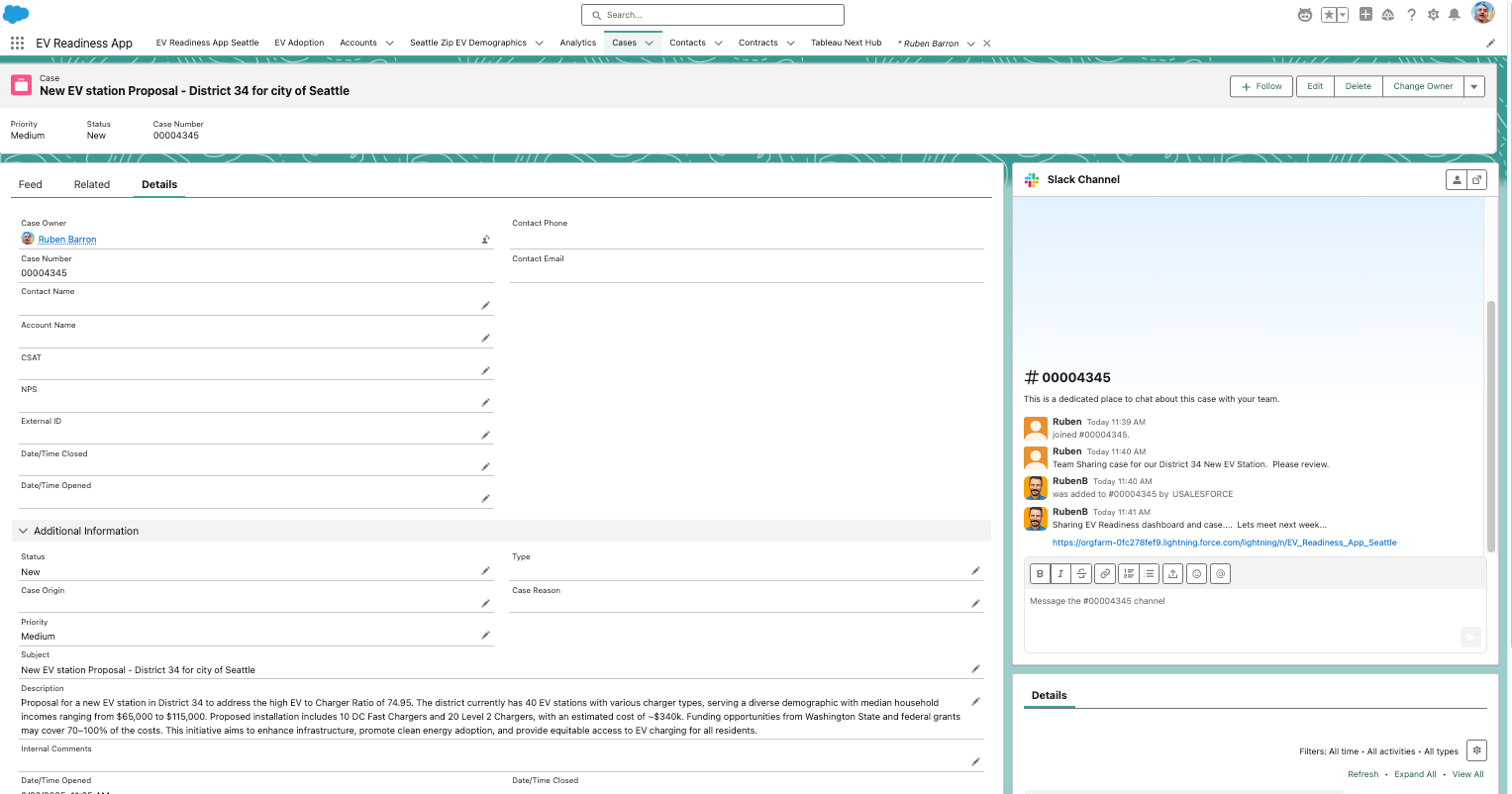Edit the Description field pencil icon
The width and height of the screenshot is (1512, 794).
pos(975,702)
